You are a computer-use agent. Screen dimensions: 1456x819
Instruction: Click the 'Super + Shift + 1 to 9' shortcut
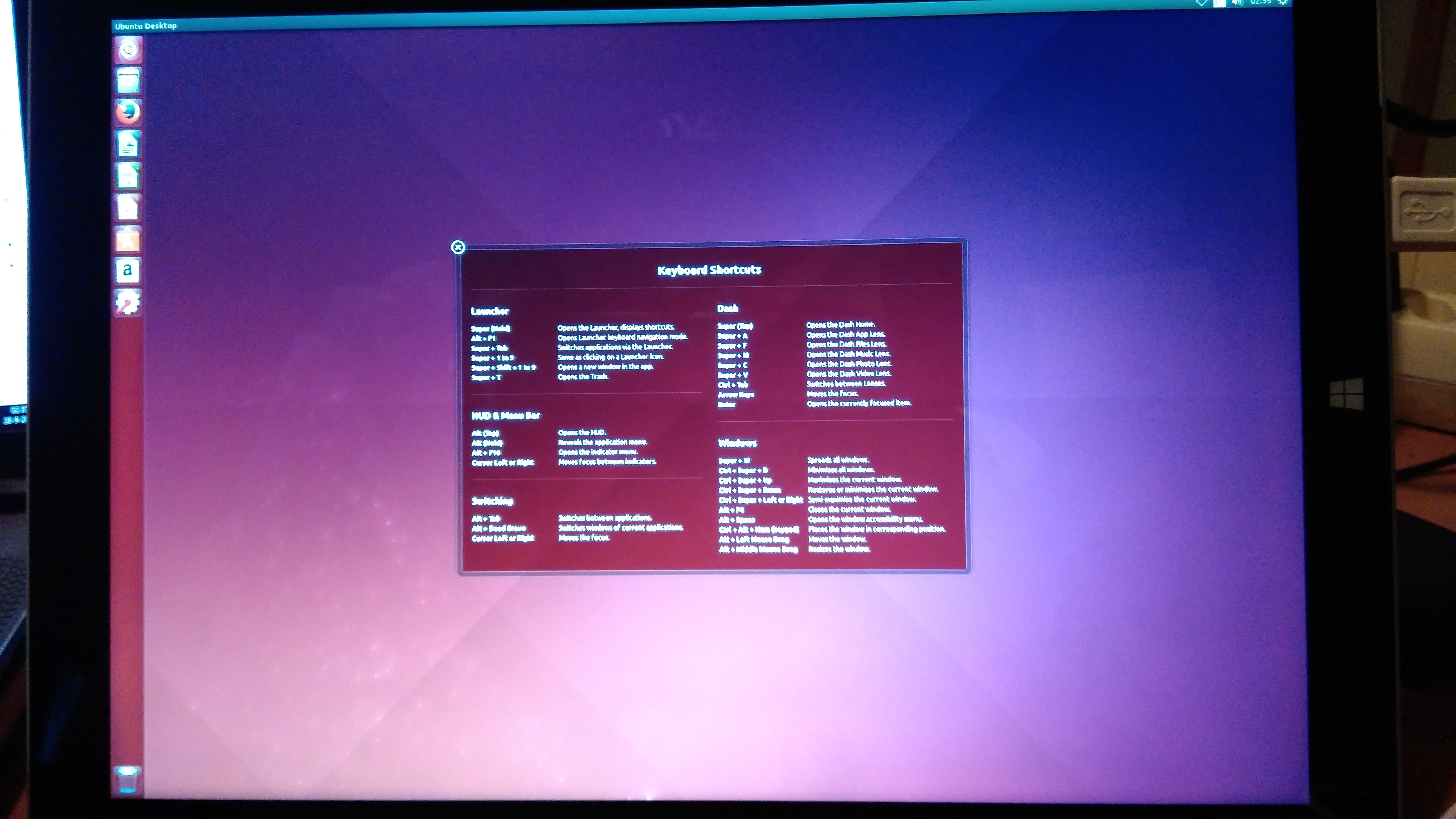503,368
